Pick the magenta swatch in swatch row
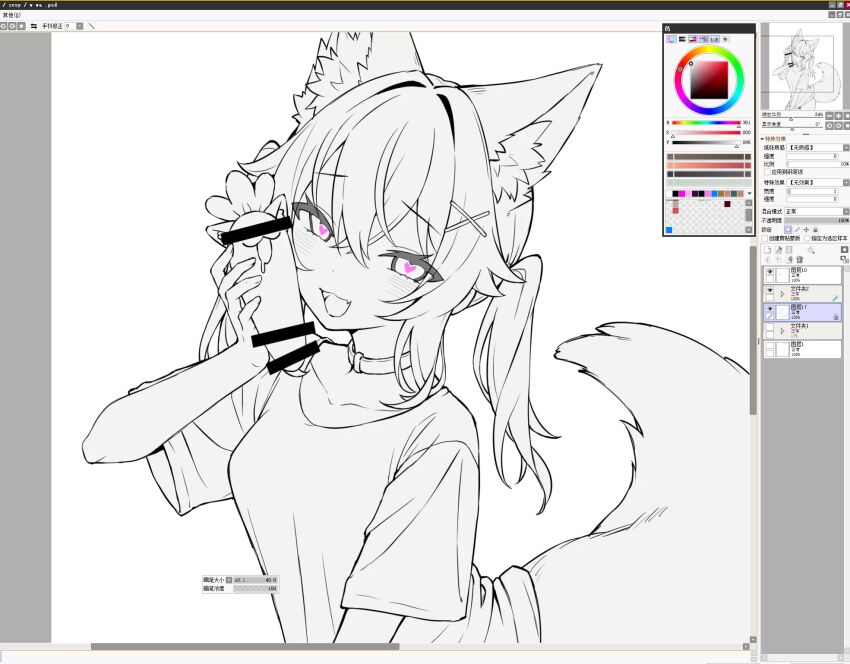The height and width of the screenshot is (664, 850). click(x=682, y=194)
